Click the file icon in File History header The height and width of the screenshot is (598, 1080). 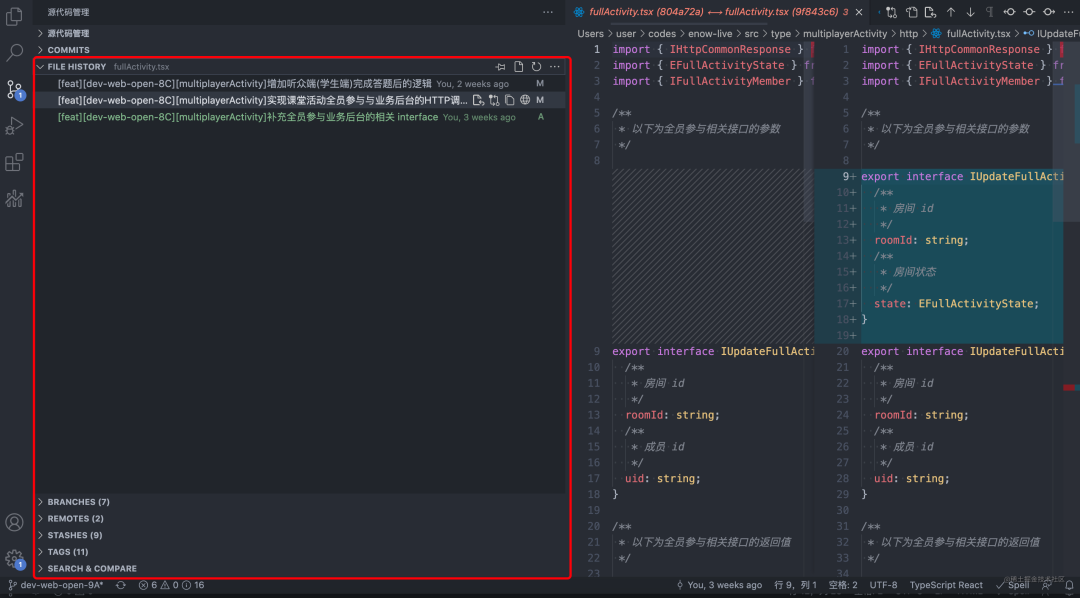tap(519, 67)
